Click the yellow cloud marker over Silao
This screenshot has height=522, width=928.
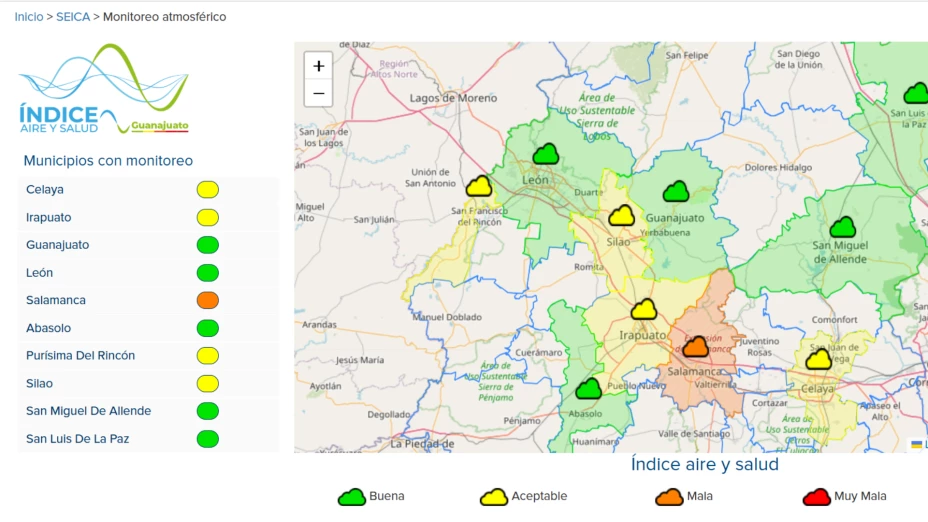(622, 216)
